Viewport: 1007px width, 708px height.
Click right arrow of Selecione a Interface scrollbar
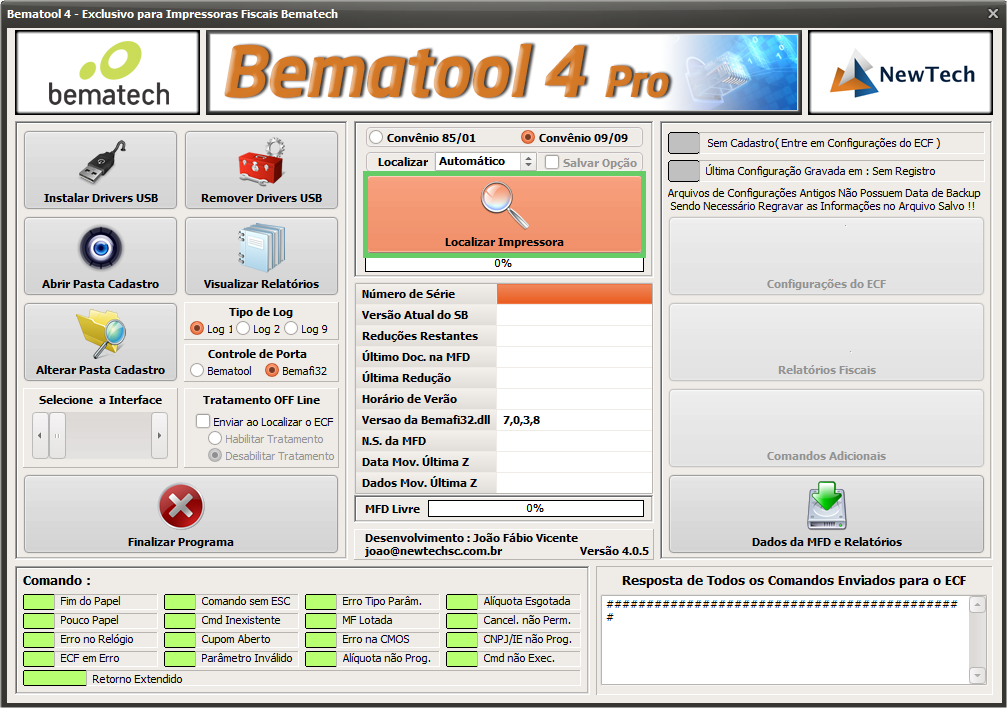point(159,436)
